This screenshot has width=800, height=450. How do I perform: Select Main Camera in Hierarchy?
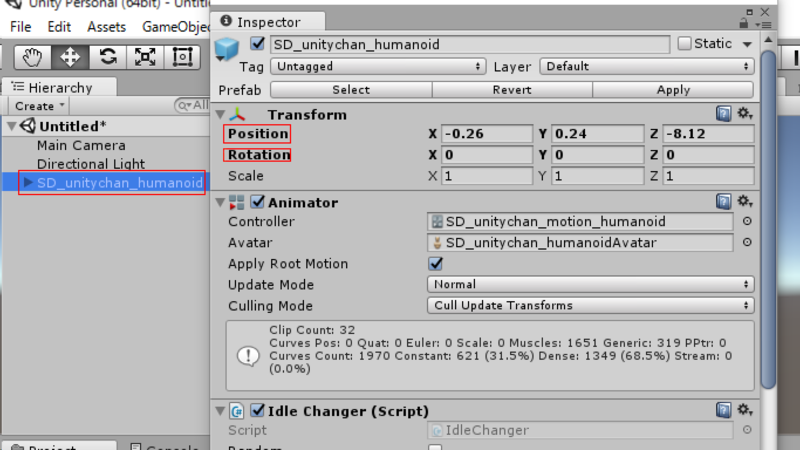coord(81,145)
